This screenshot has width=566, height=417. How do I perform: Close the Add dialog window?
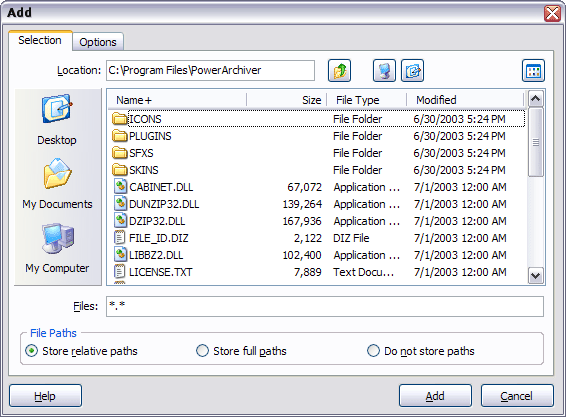[552, 13]
